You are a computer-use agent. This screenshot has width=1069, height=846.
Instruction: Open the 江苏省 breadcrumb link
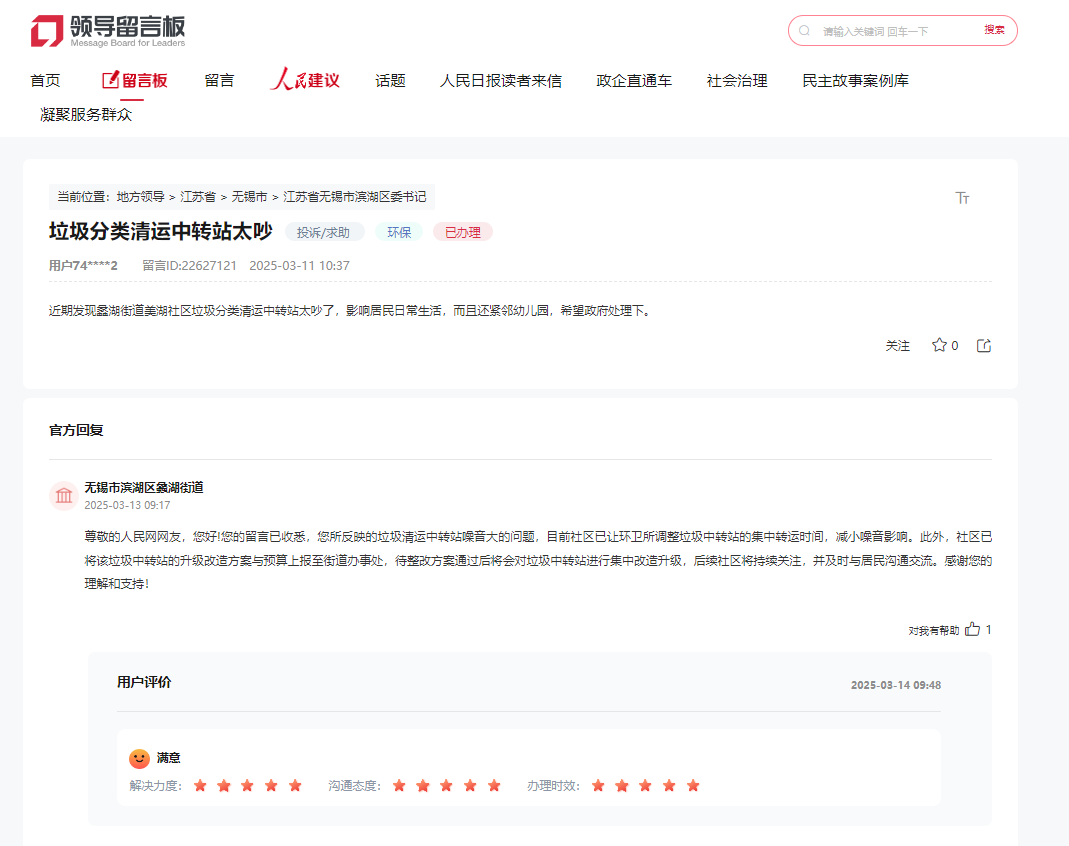(198, 197)
